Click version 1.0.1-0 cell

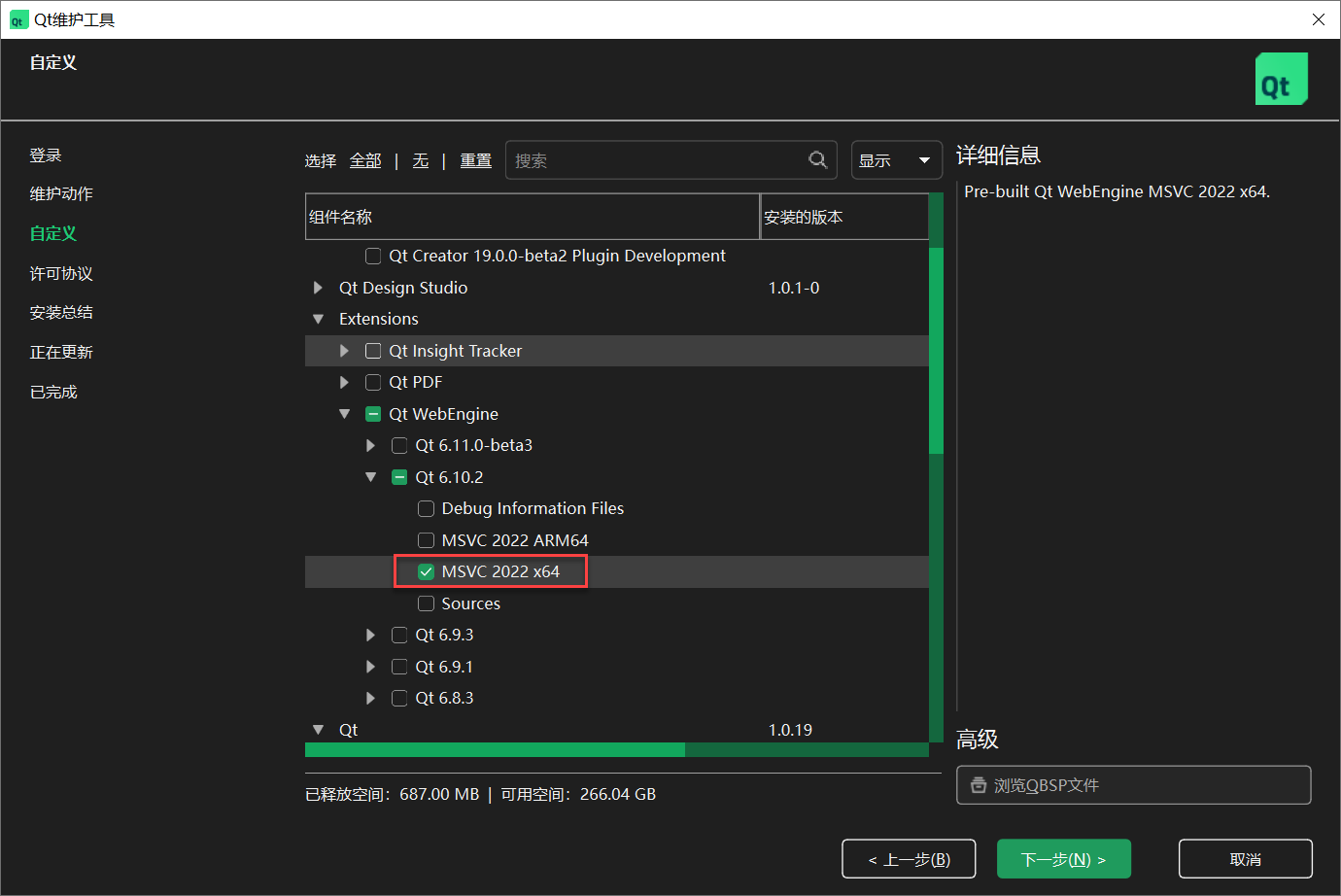(794, 288)
